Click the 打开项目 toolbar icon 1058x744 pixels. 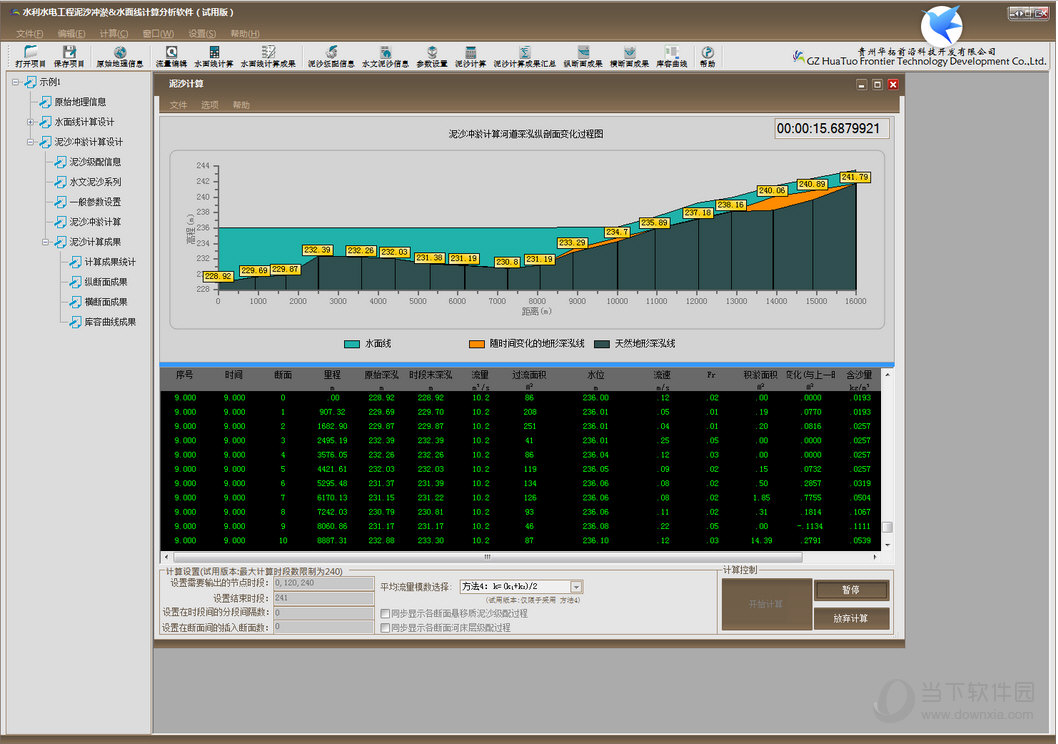point(30,56)
